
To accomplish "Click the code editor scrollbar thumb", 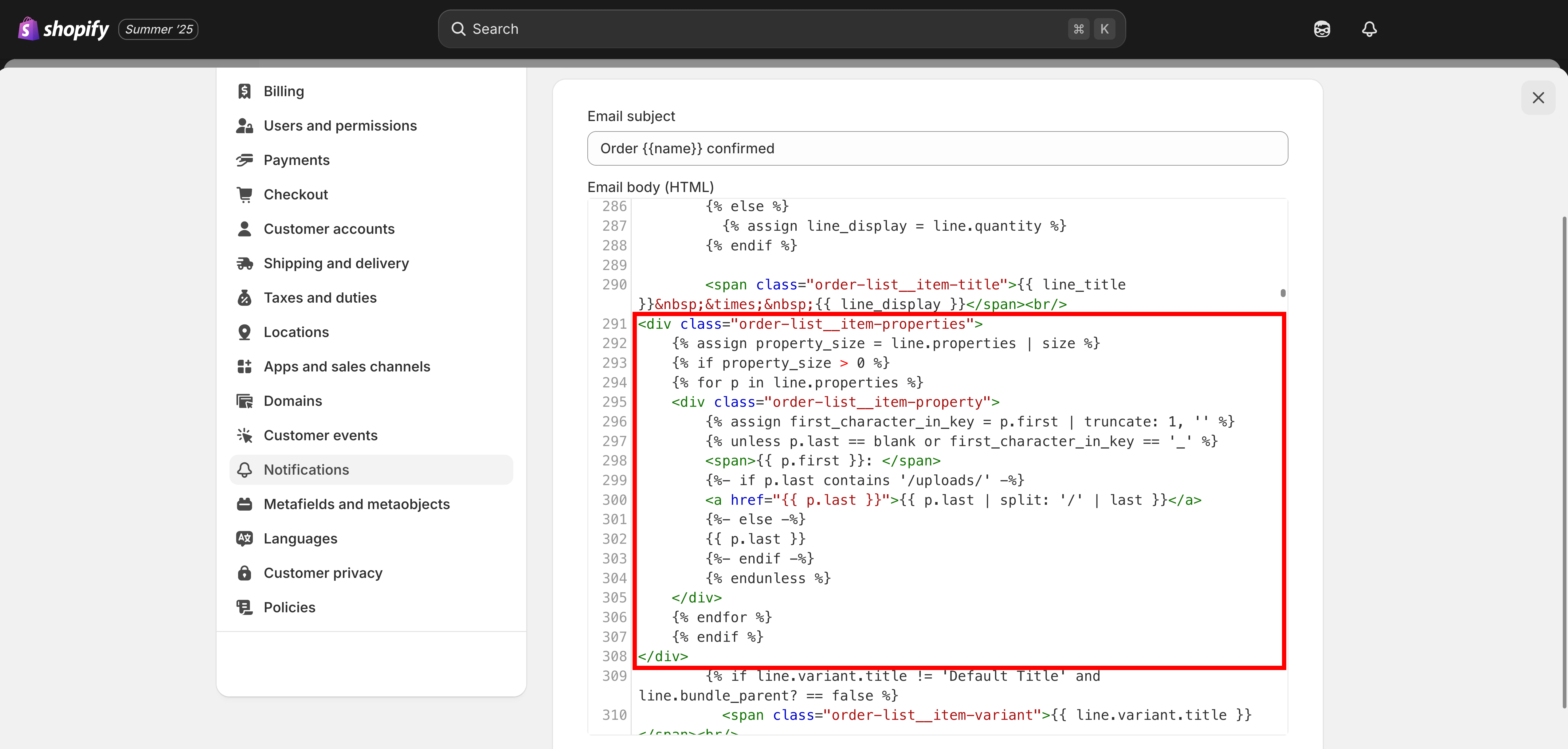I will click(x=1283, y=293).
